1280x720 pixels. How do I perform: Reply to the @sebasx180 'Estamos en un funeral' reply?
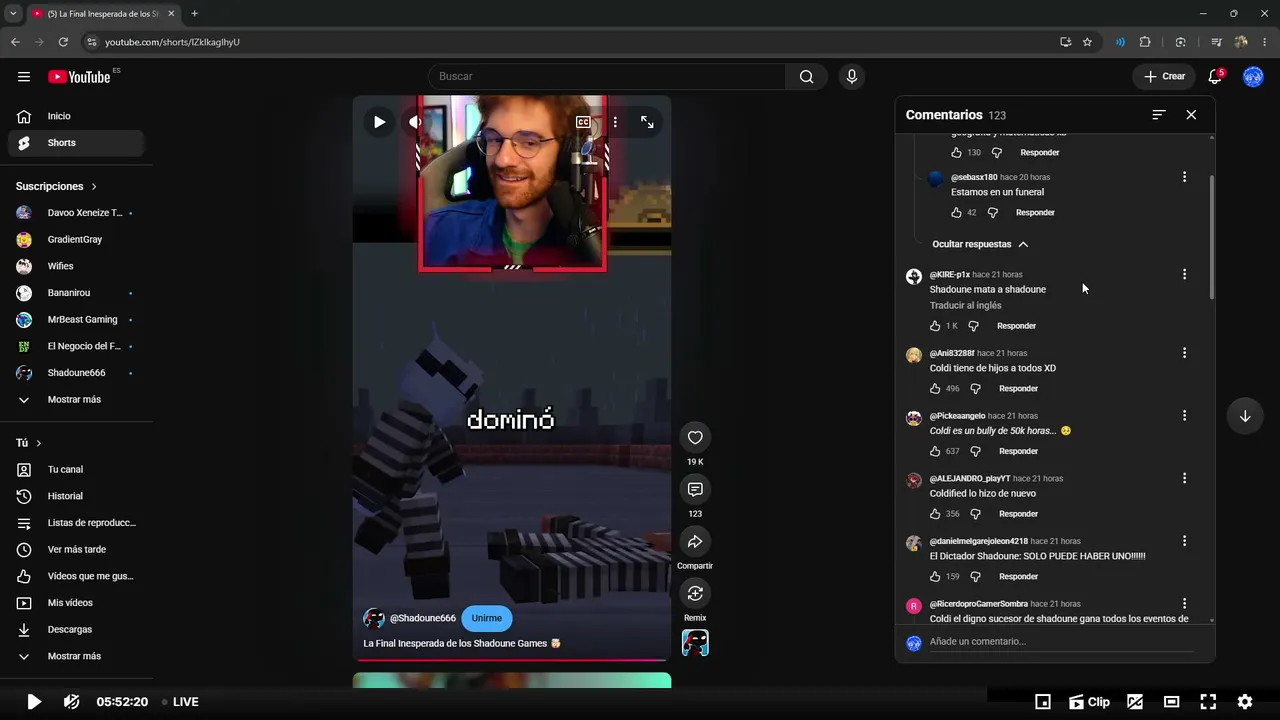click(x=1035, y=213)
